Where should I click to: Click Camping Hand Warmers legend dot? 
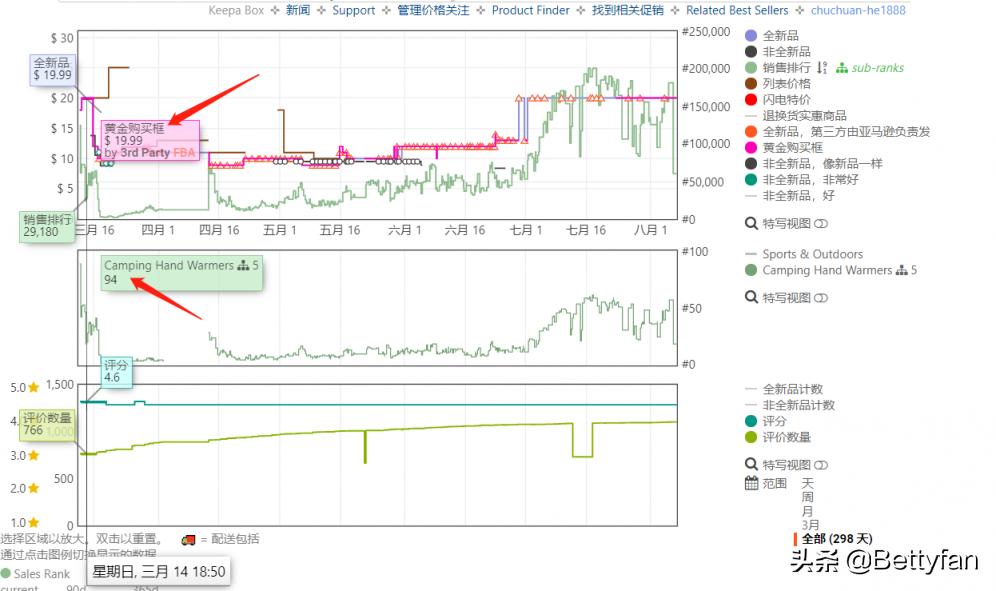click(x=751, y=271)
